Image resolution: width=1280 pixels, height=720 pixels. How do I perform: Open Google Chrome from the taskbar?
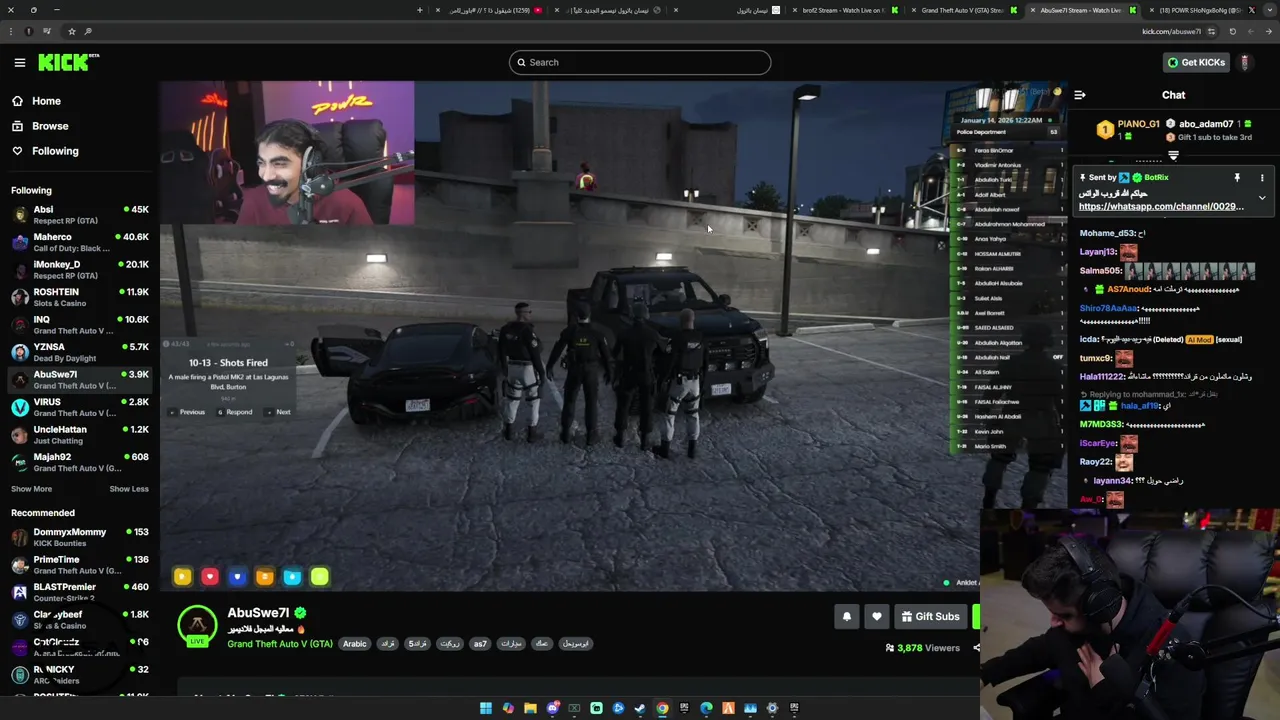click(x=662, y=708)
